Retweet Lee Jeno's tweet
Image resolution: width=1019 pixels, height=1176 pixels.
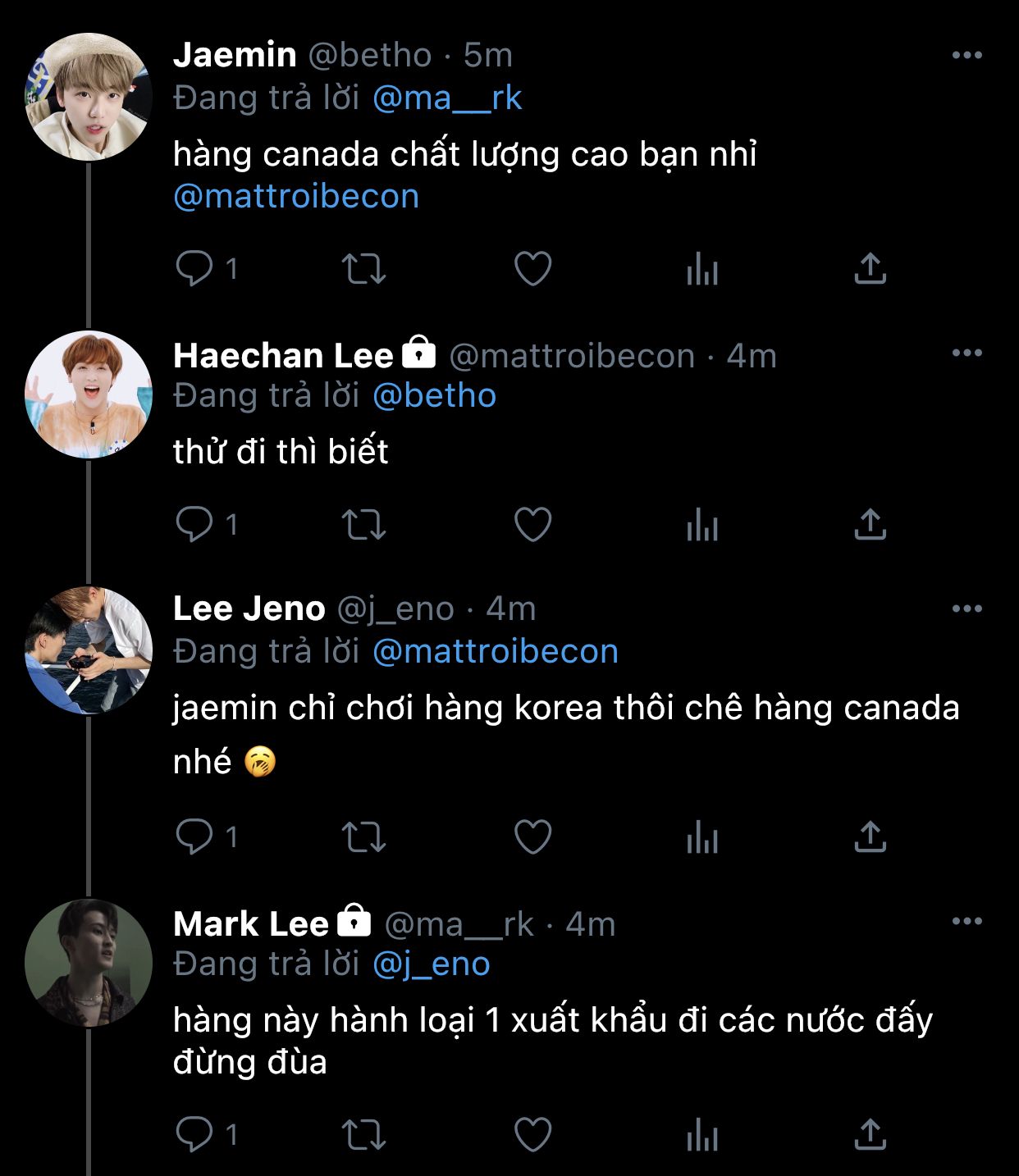(363, 837)
